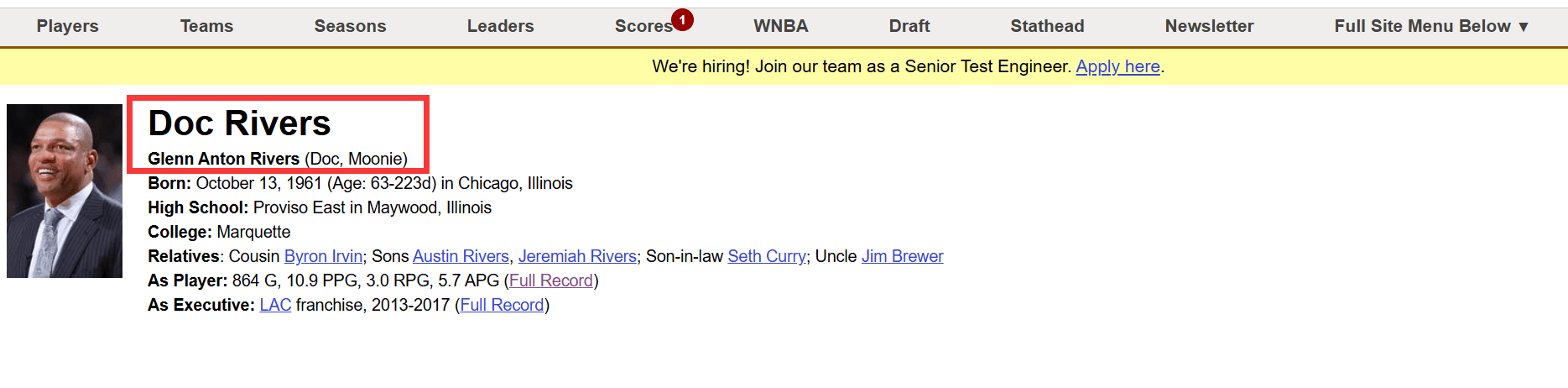The width and height of the screenshot is (1568, 388).
Task: Open Jeremiah Rivers' page link
Action: tap(577, 256)
